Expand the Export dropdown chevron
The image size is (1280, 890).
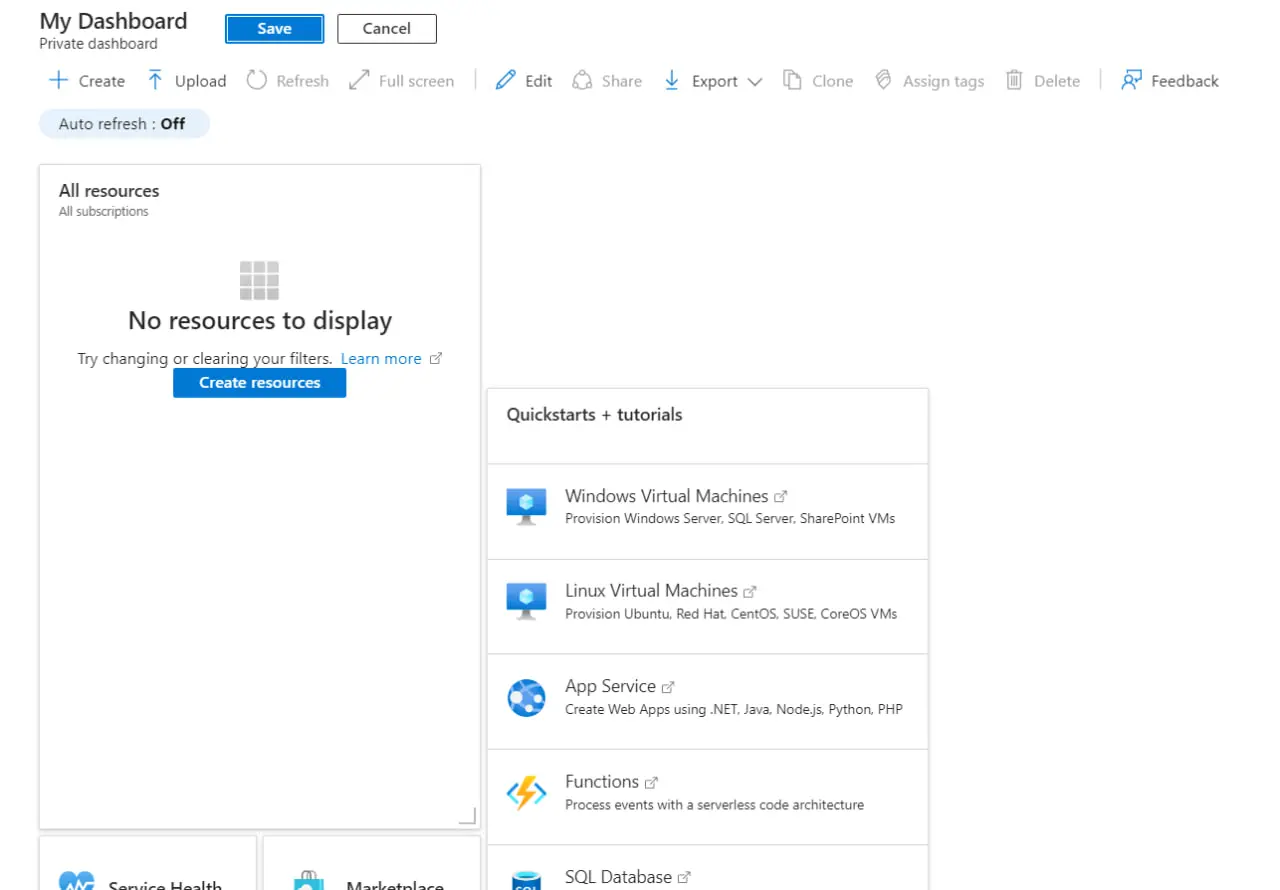click(x=755, y=82)
